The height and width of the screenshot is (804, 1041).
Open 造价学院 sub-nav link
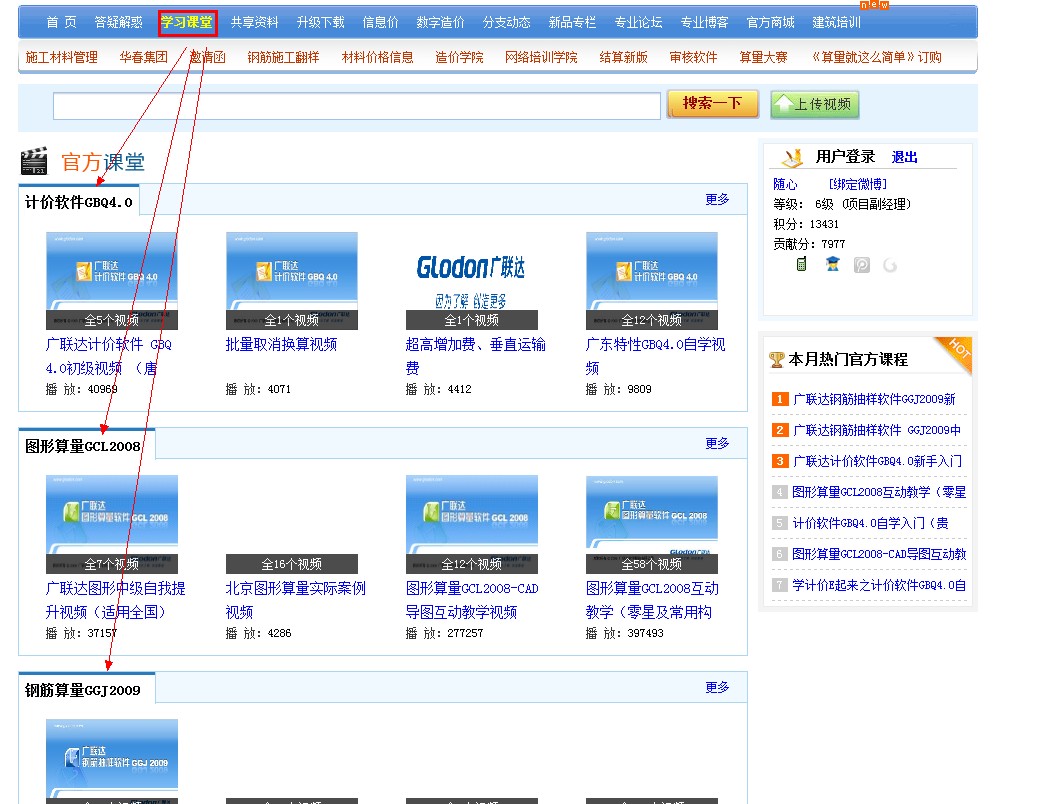pos(459,58)
